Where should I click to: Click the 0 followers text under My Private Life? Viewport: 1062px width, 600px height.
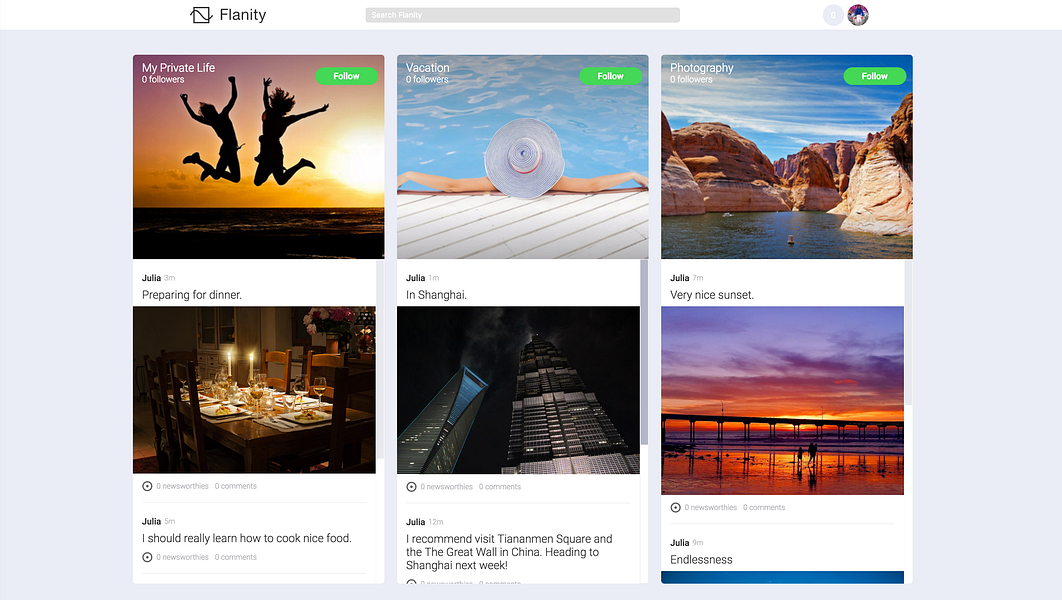point(163,79)
